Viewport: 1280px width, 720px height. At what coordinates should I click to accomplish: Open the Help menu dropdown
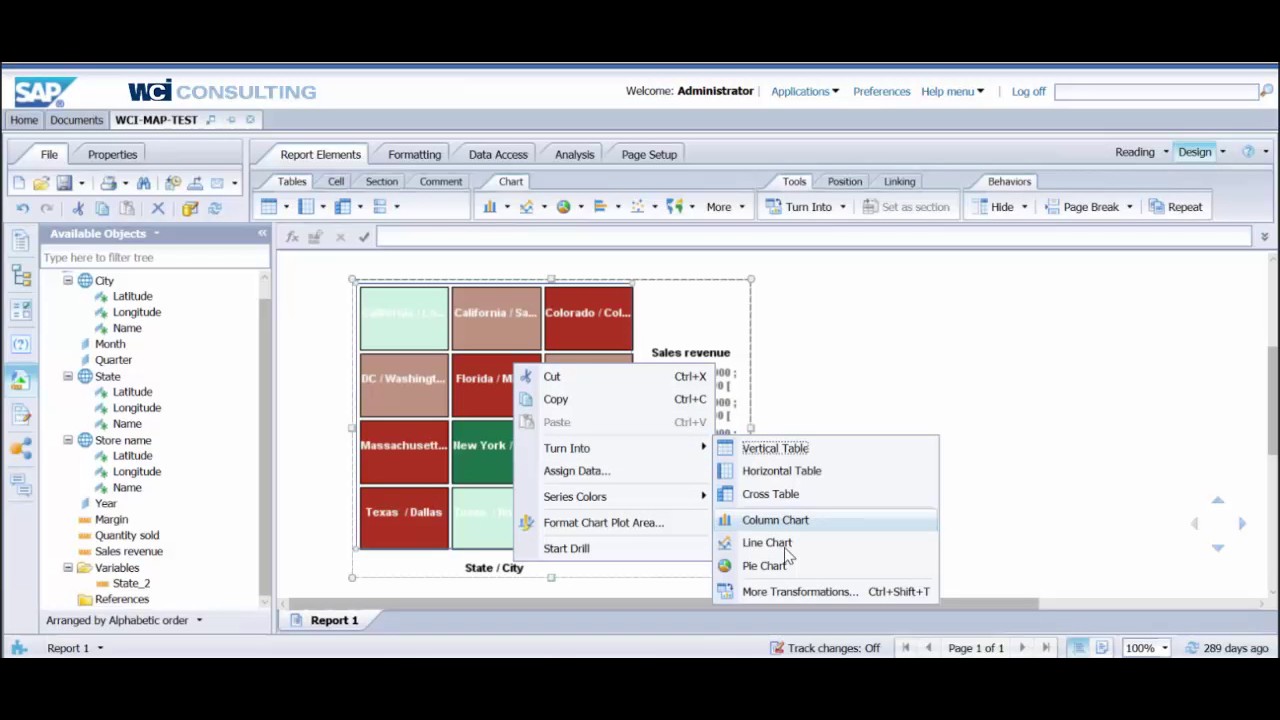(952, 91)
